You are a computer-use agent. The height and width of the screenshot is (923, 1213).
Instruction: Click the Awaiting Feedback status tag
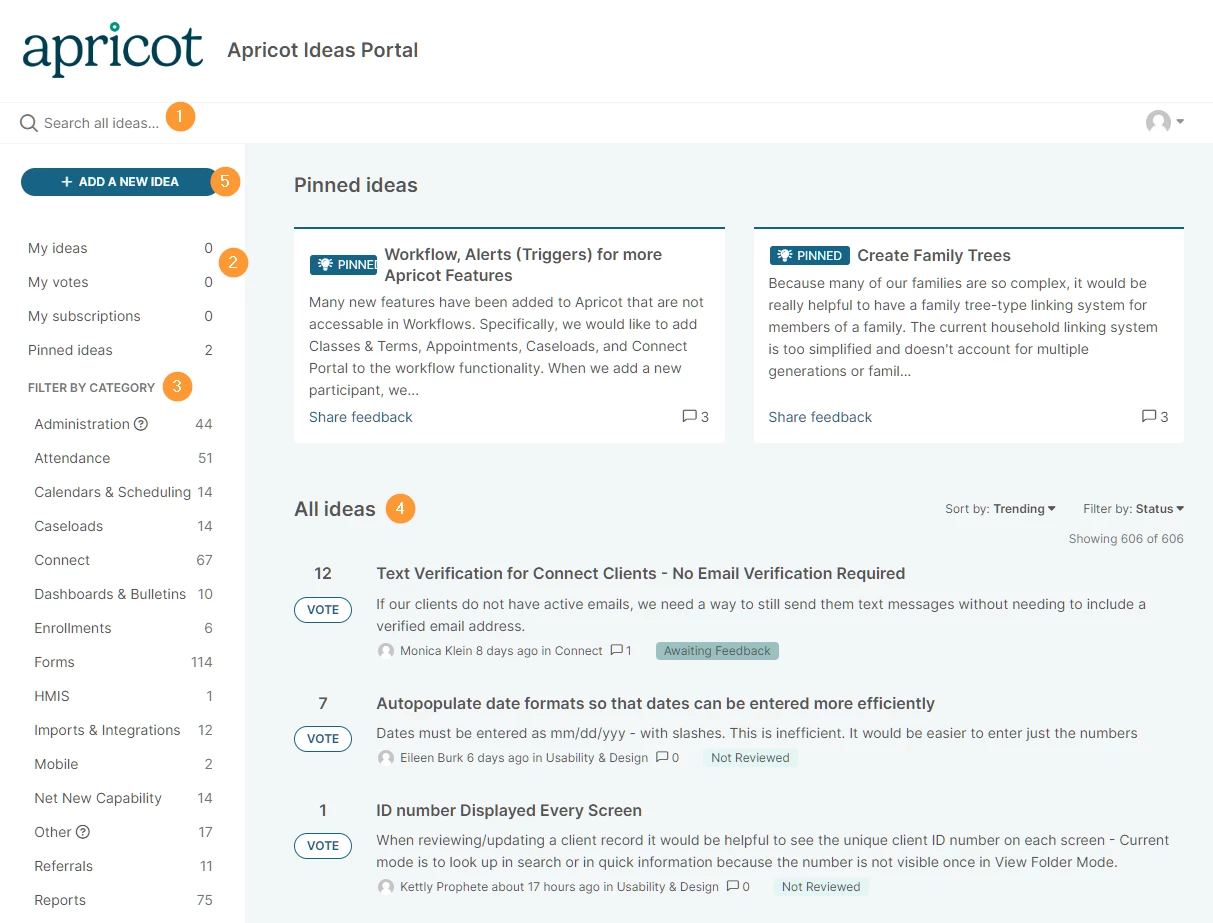point(717,651)
